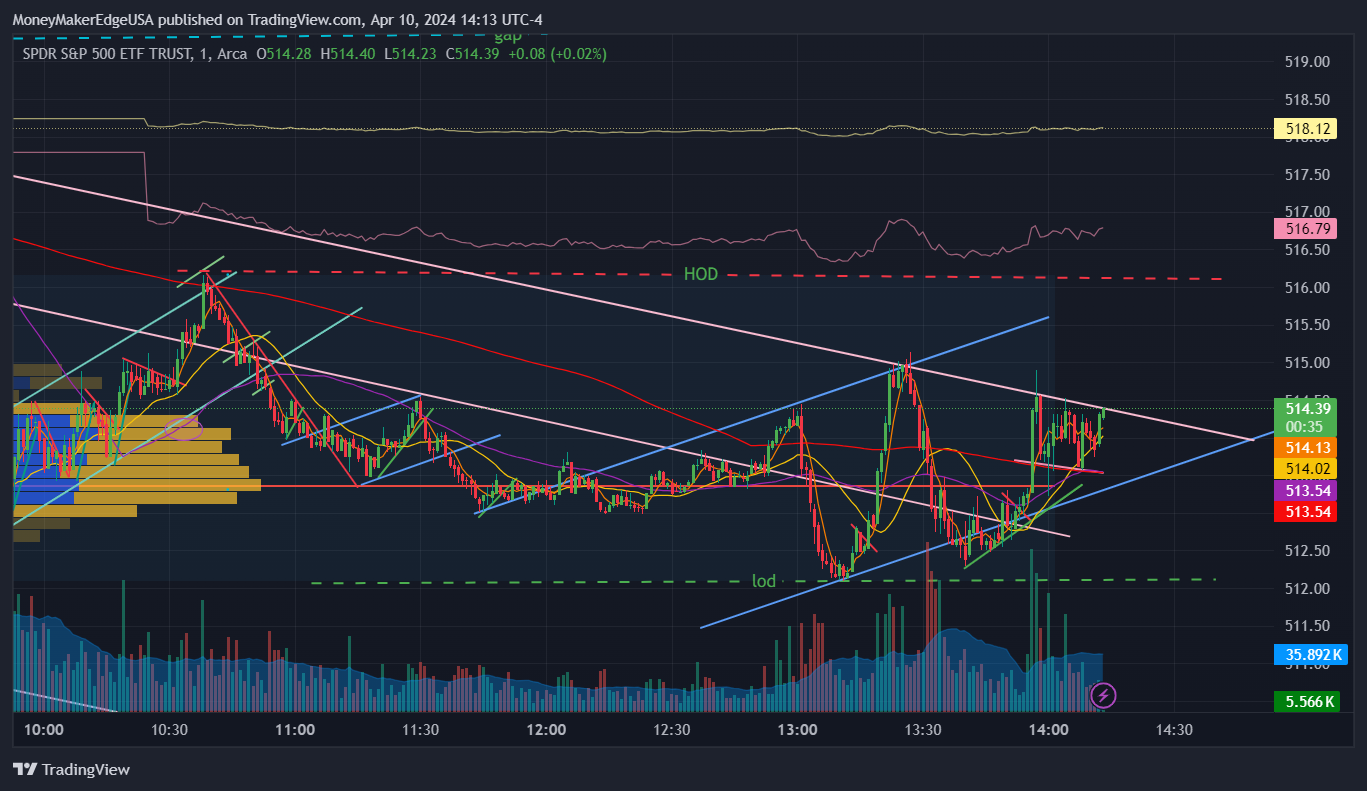Click the 515.50 price axis label

(x=1307, y=325)
